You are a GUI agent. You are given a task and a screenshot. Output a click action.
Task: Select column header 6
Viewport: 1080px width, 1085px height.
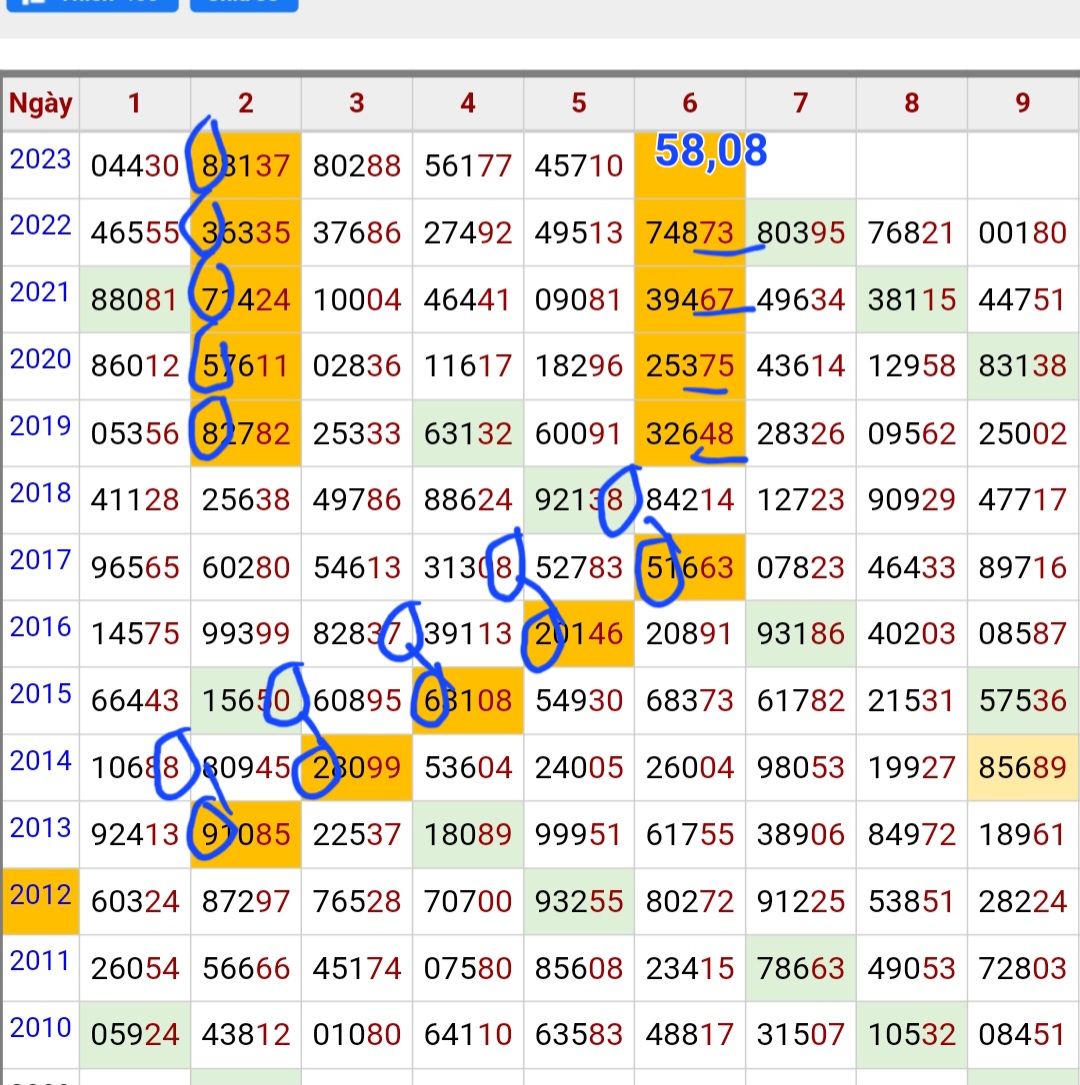tap(690, 103)
